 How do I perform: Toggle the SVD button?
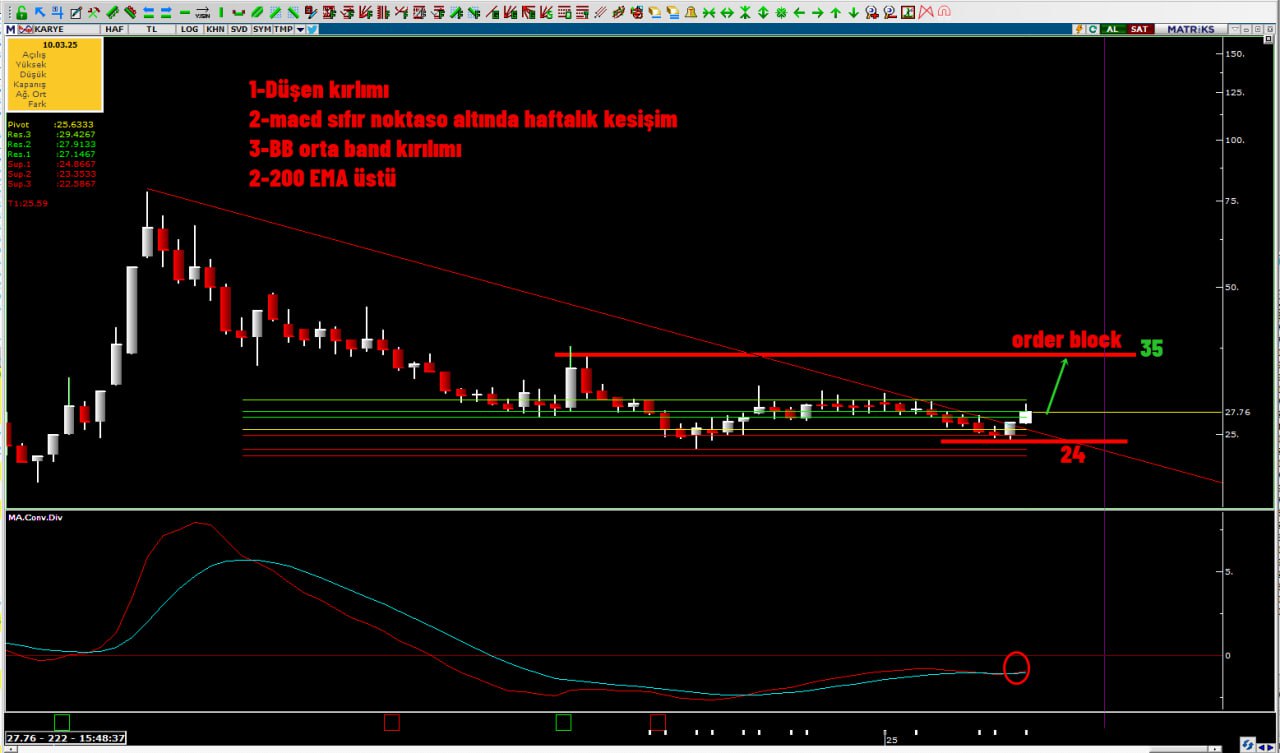coord(238,29)
